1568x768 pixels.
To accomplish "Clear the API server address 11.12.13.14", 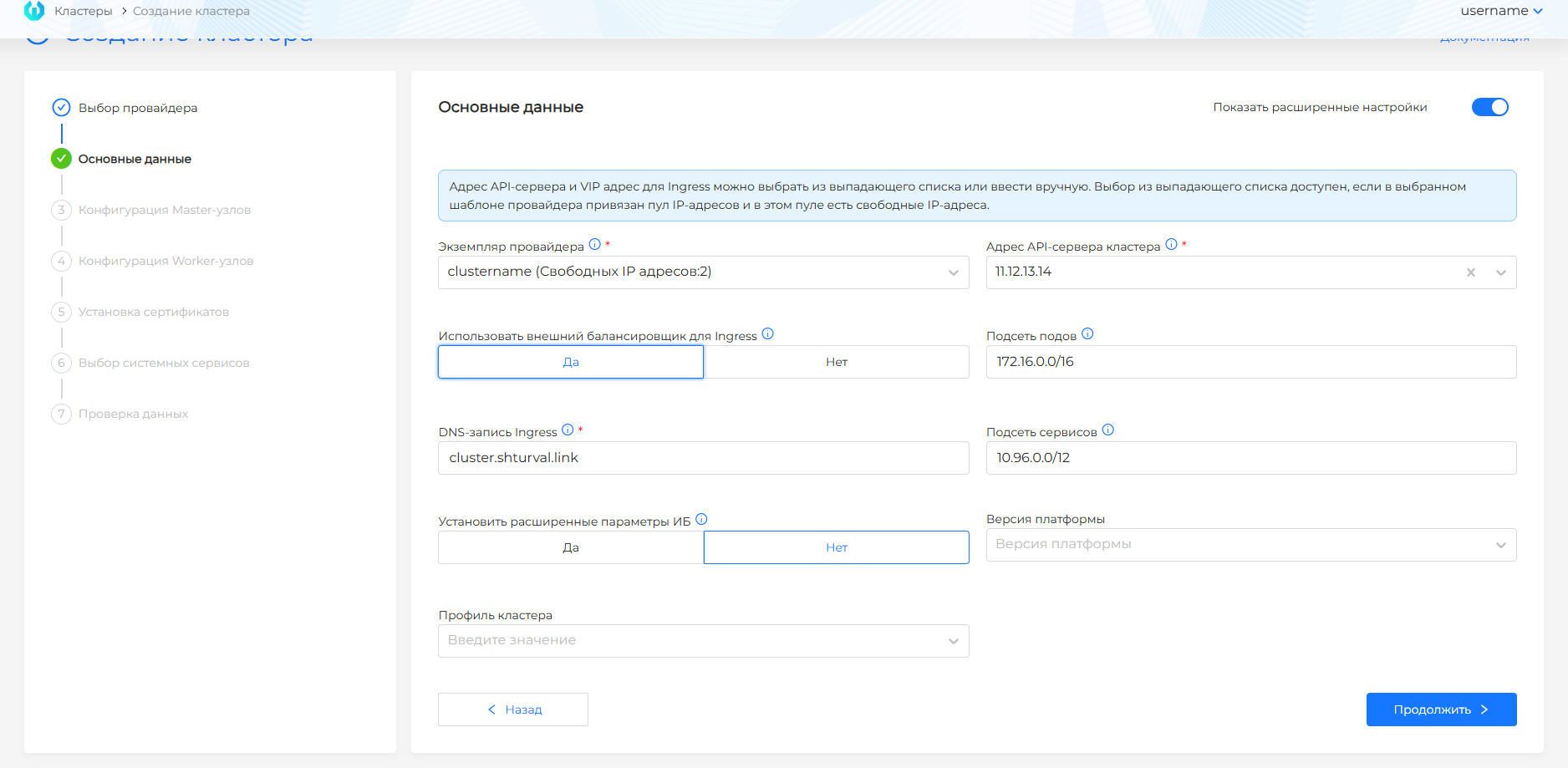I will pyautogui.click(x=1471, y=272).
